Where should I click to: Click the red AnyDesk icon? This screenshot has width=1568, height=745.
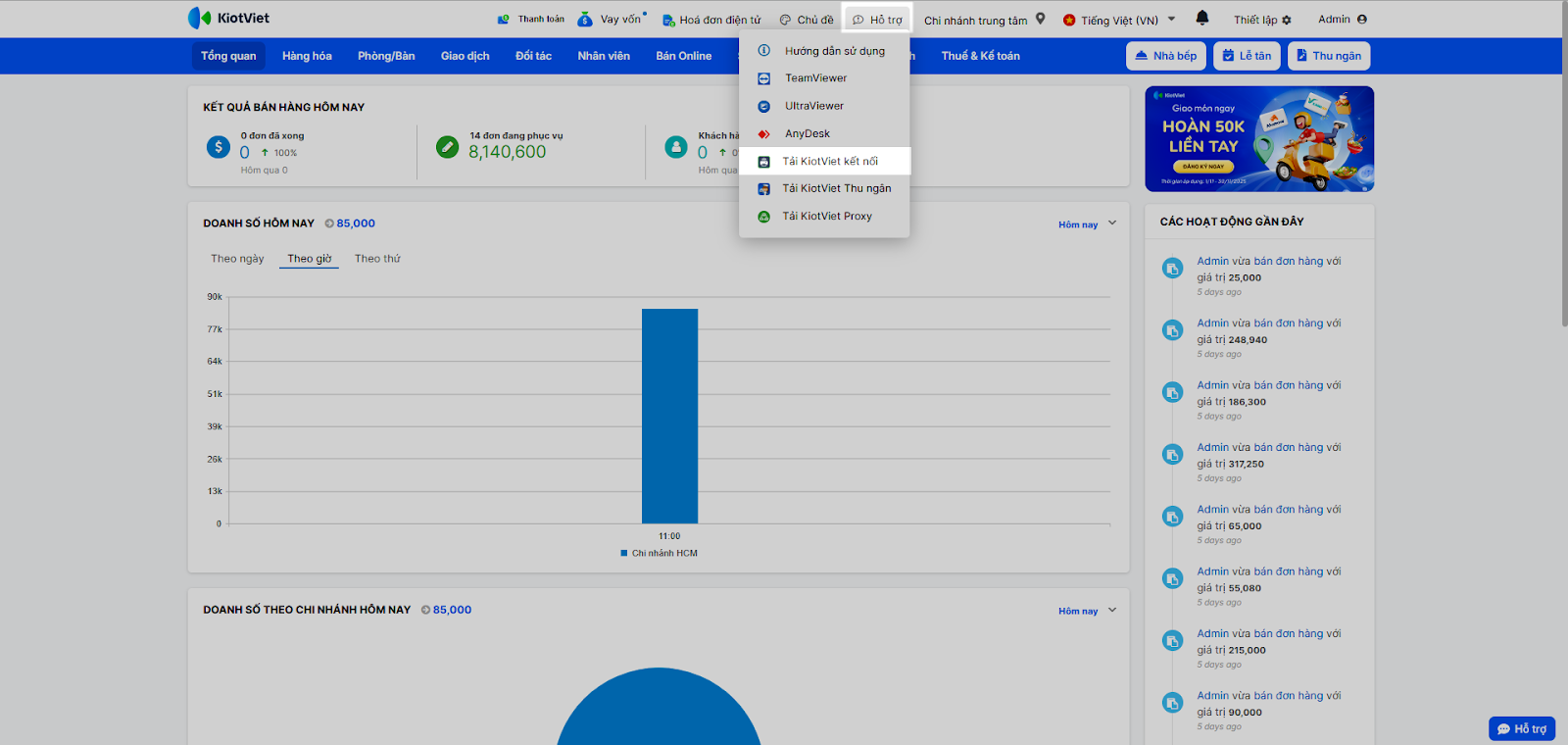[764, 133]
